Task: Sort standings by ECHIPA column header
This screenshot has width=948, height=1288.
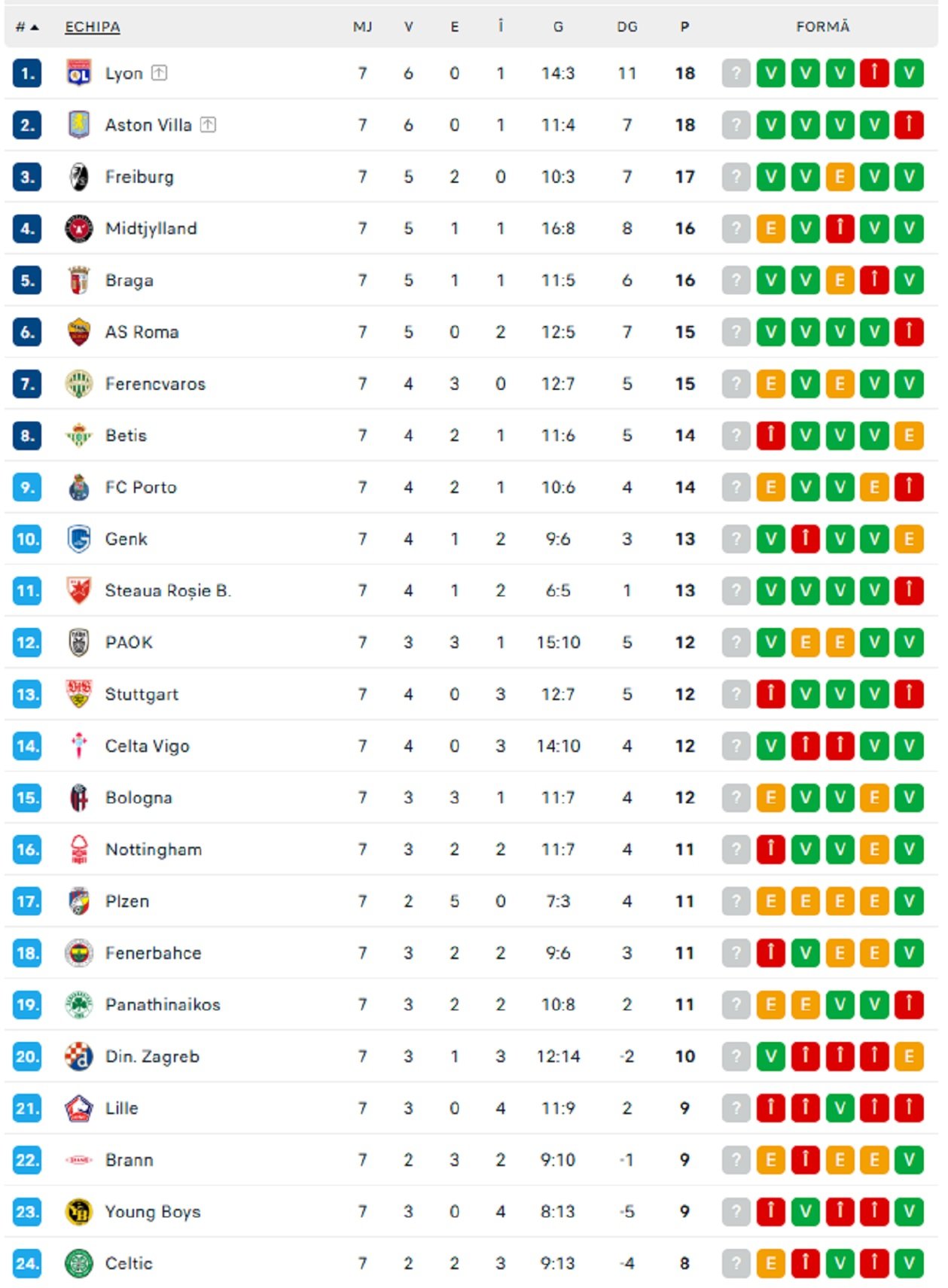Action: click(93, 27)
